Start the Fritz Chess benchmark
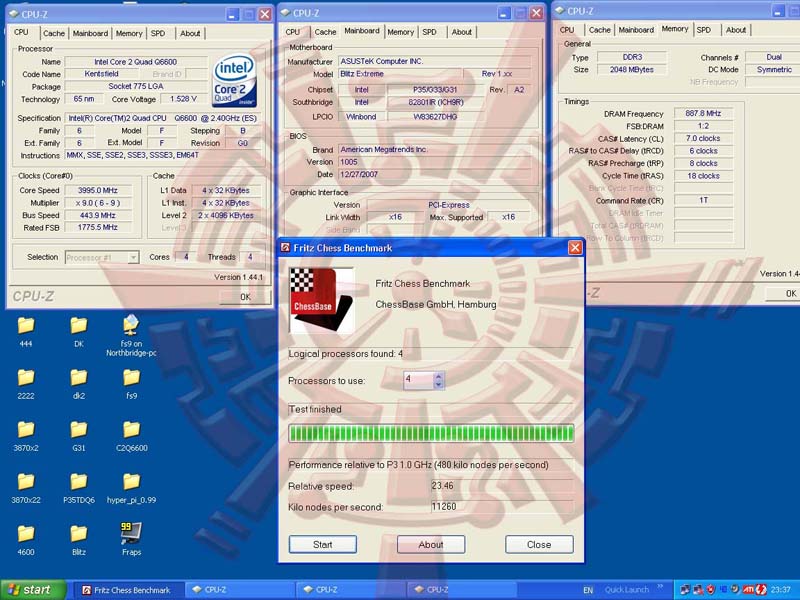800x600 pixels. 322,544
